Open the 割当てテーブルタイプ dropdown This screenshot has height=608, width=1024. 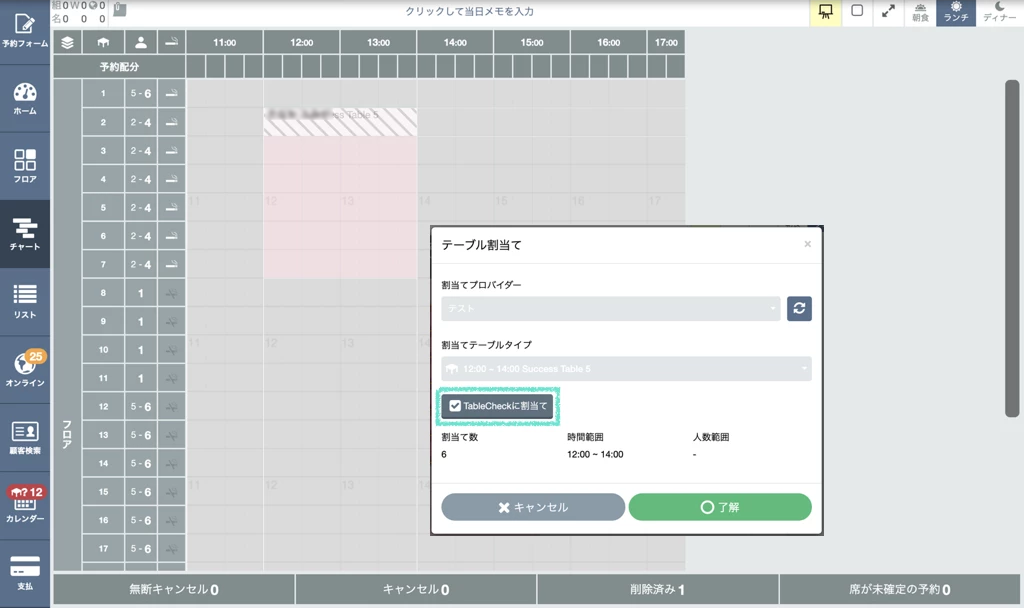pos(626,369)
